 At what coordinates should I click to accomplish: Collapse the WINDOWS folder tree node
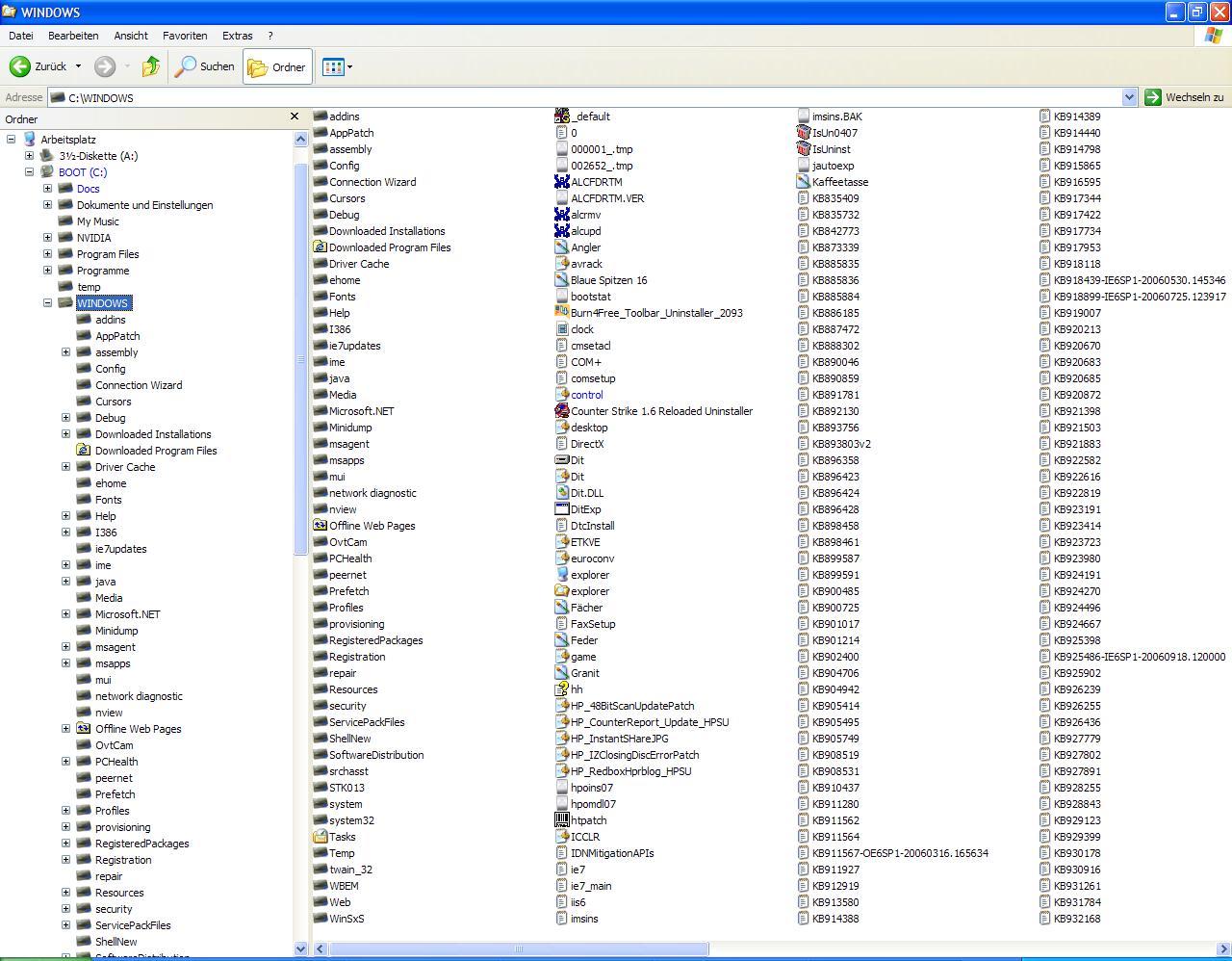(48, 303)
